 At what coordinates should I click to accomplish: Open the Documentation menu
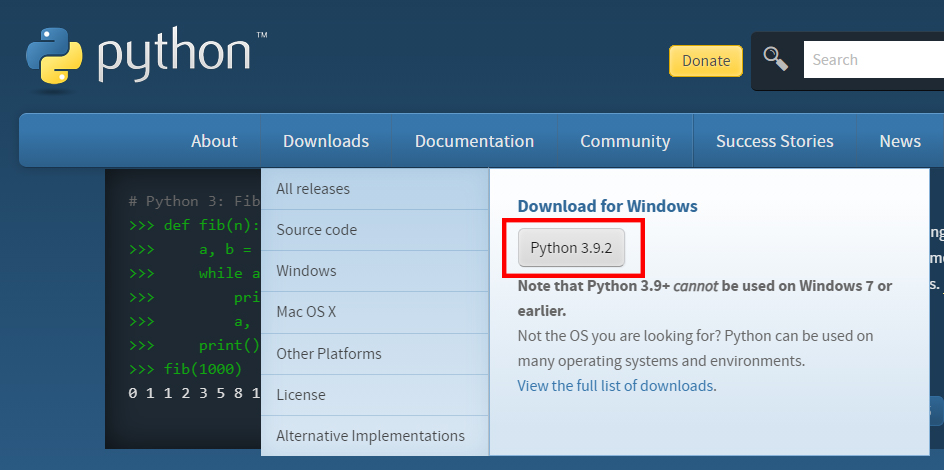(474, 141)
